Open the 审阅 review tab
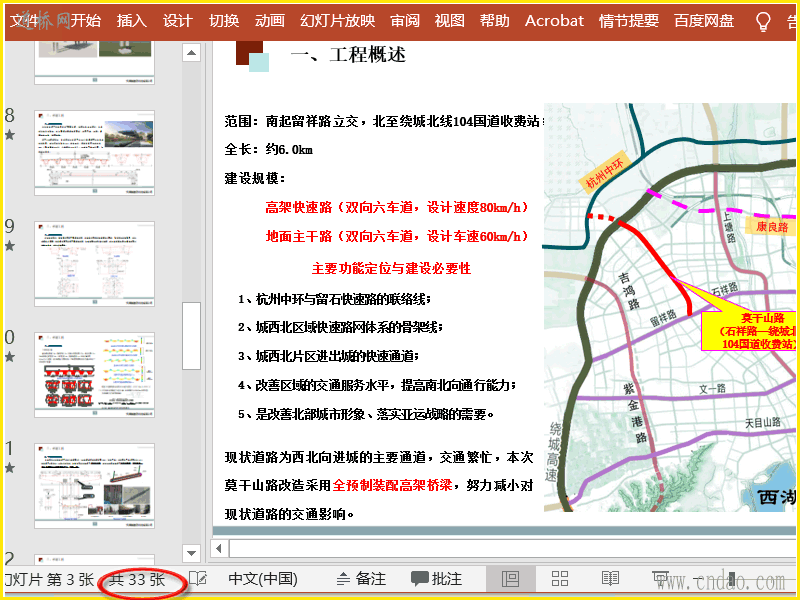Viewport: 800px width, 600px height. coord(405,20)
